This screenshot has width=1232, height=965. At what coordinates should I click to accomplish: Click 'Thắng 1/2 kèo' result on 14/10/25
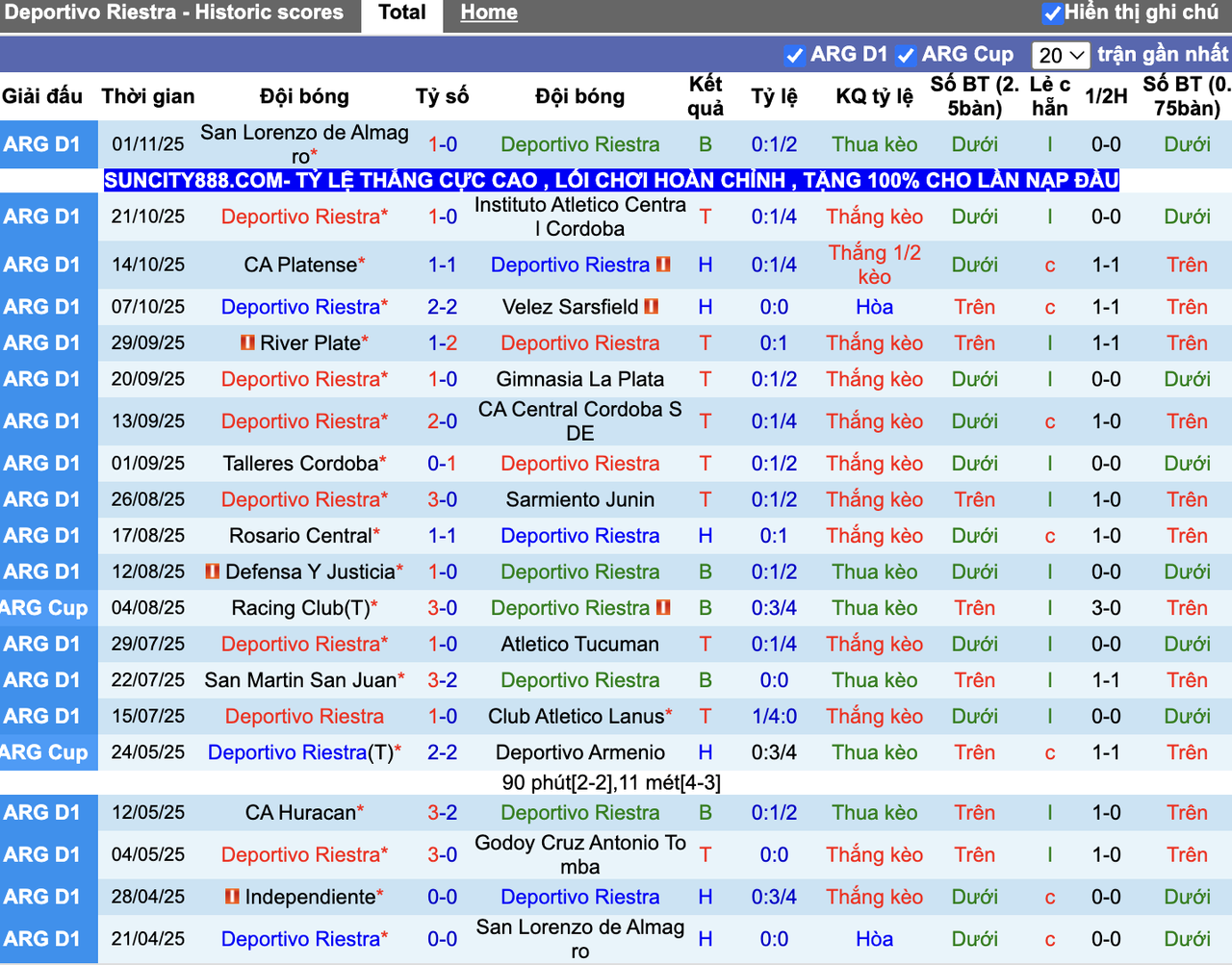point(875,265)
